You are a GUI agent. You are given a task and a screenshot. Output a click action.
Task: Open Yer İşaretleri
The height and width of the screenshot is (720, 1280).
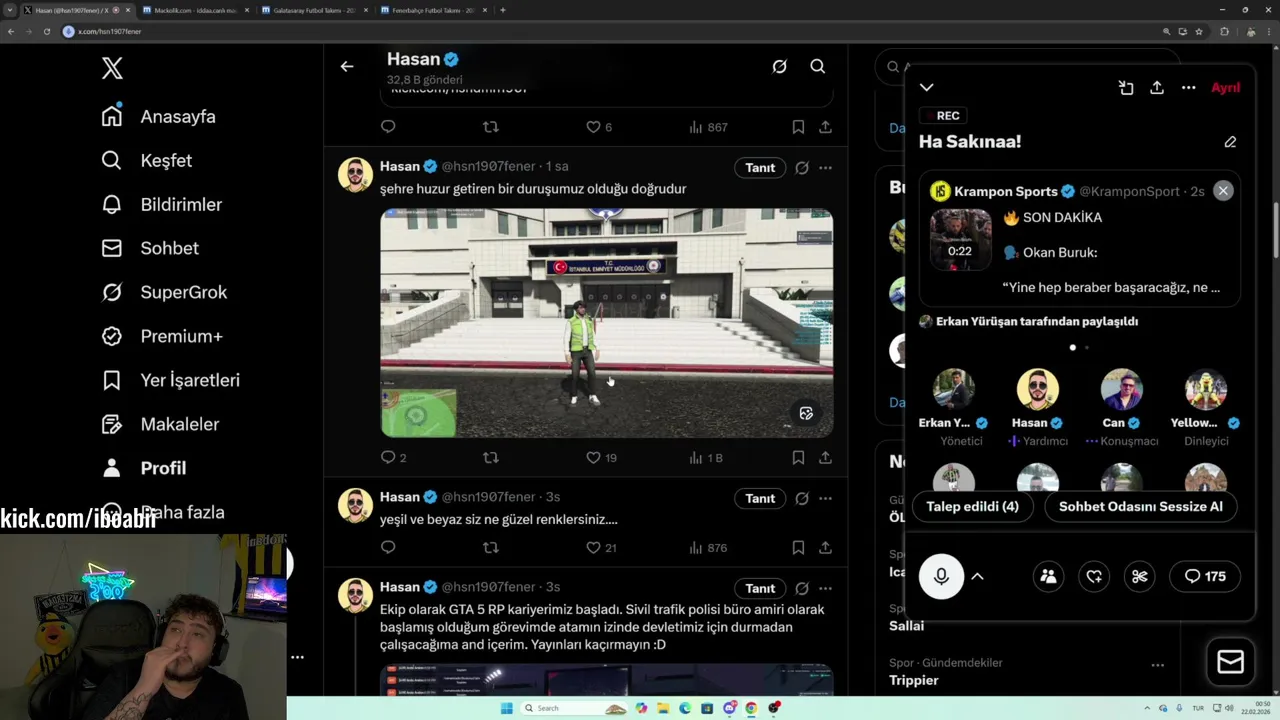click(x=171, y=380)
